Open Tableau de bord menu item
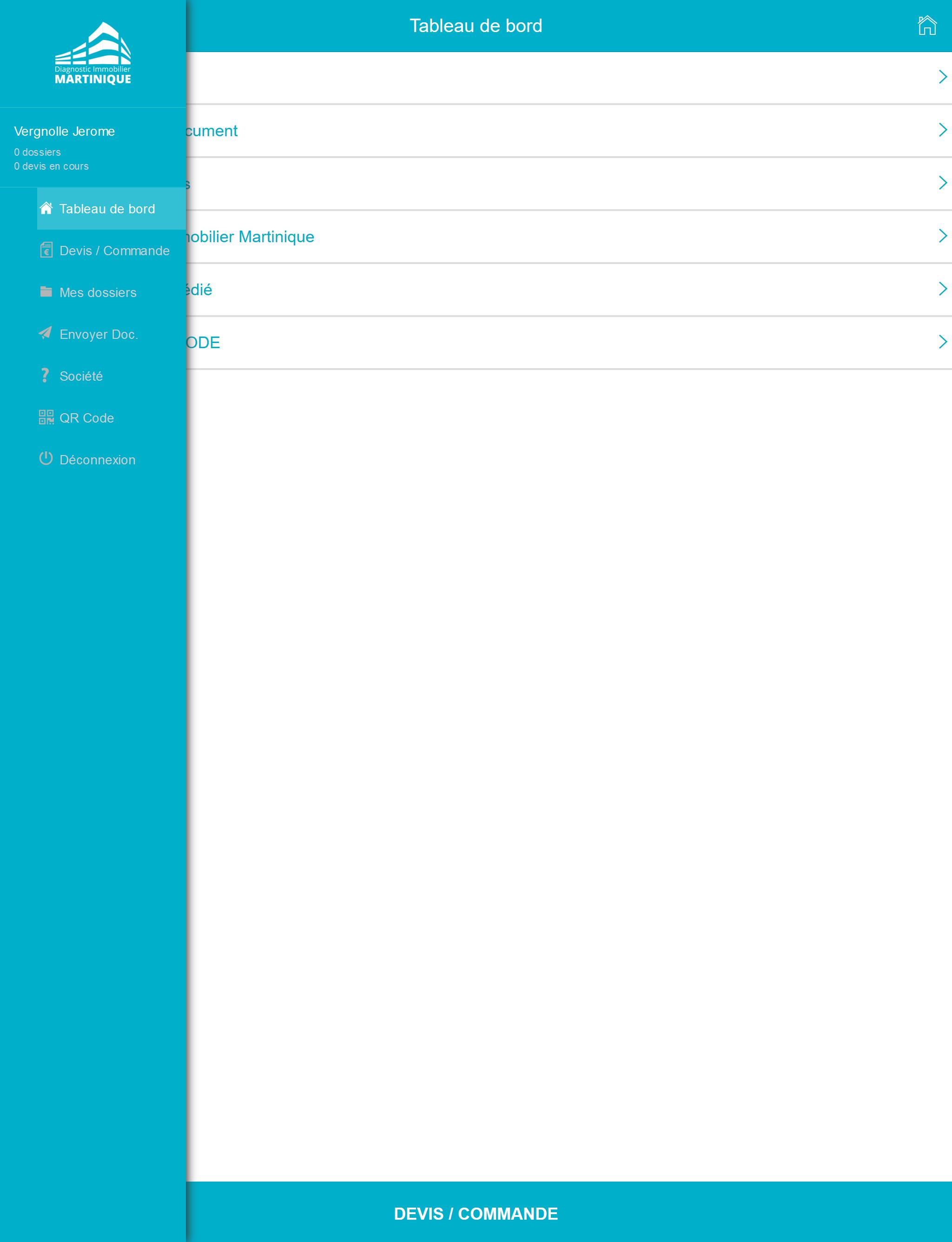Image resolution: width=952 pixels, height=1242 pixels. pos(112,209)
